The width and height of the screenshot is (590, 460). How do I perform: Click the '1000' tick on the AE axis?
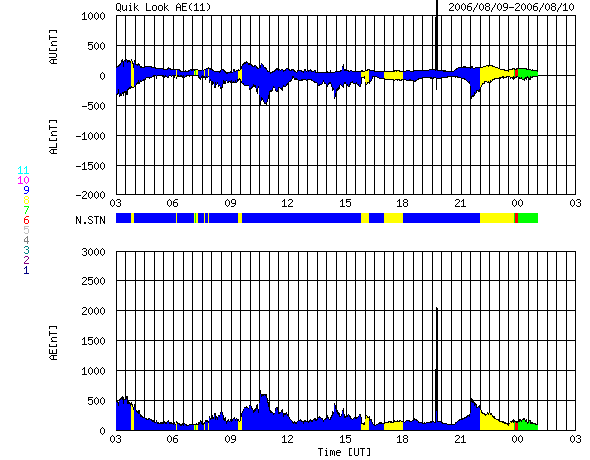tap(93, 371)
